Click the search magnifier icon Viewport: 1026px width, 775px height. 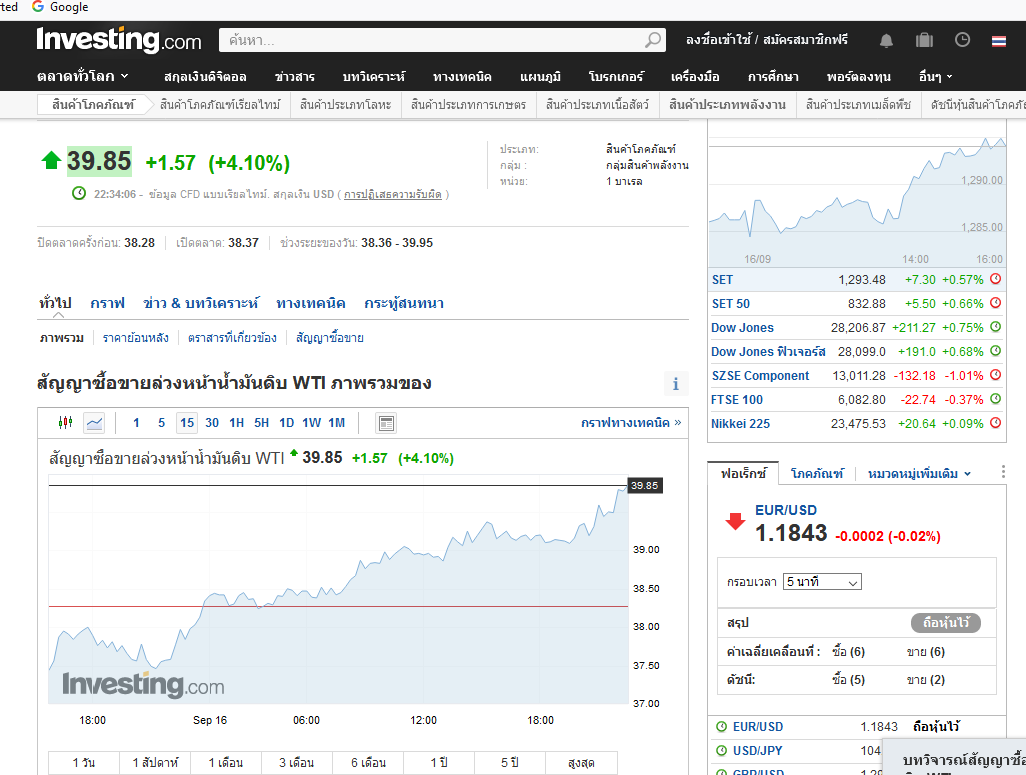point(653,40)
